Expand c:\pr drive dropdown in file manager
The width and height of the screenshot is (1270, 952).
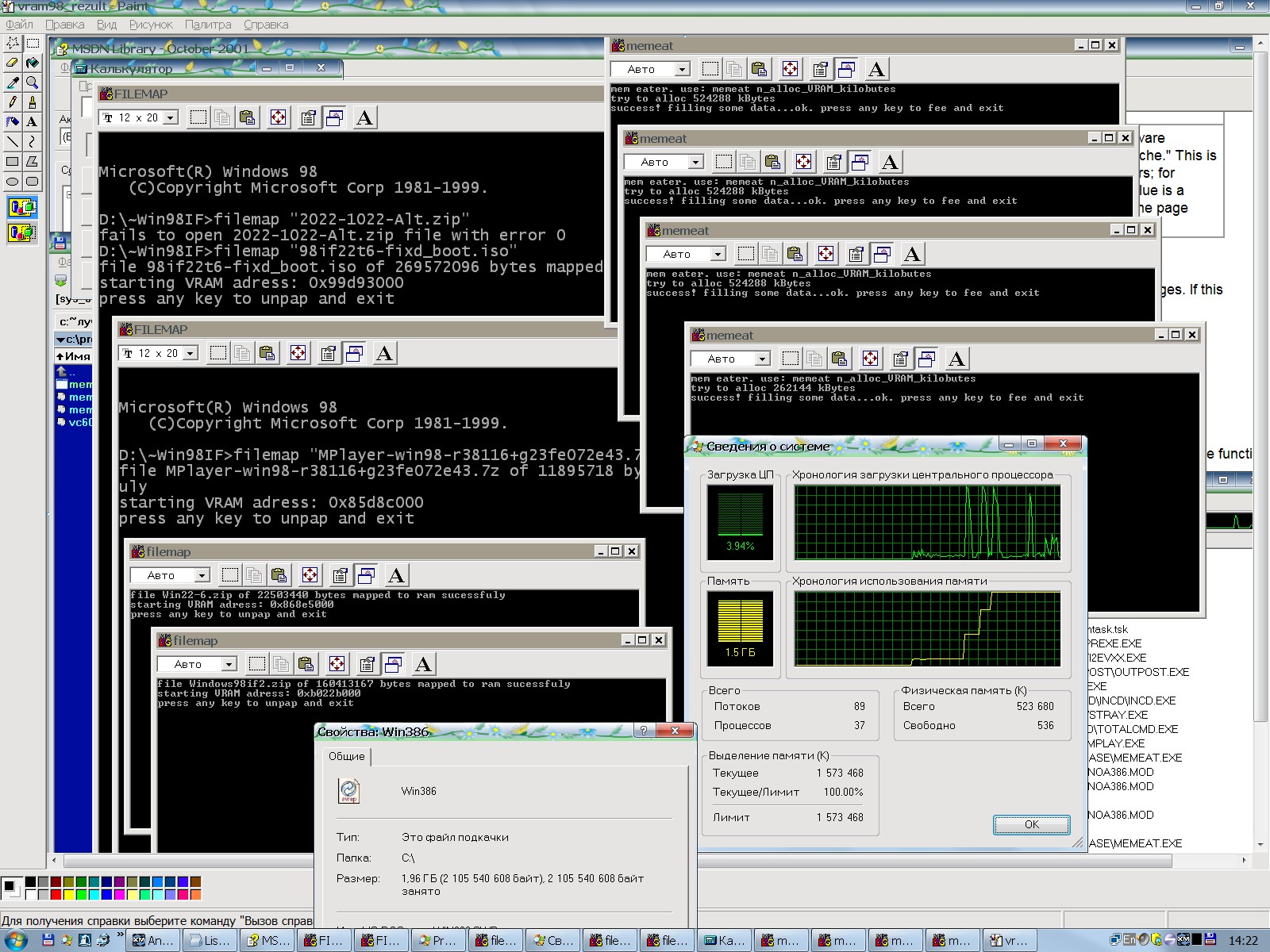point(60,340)
